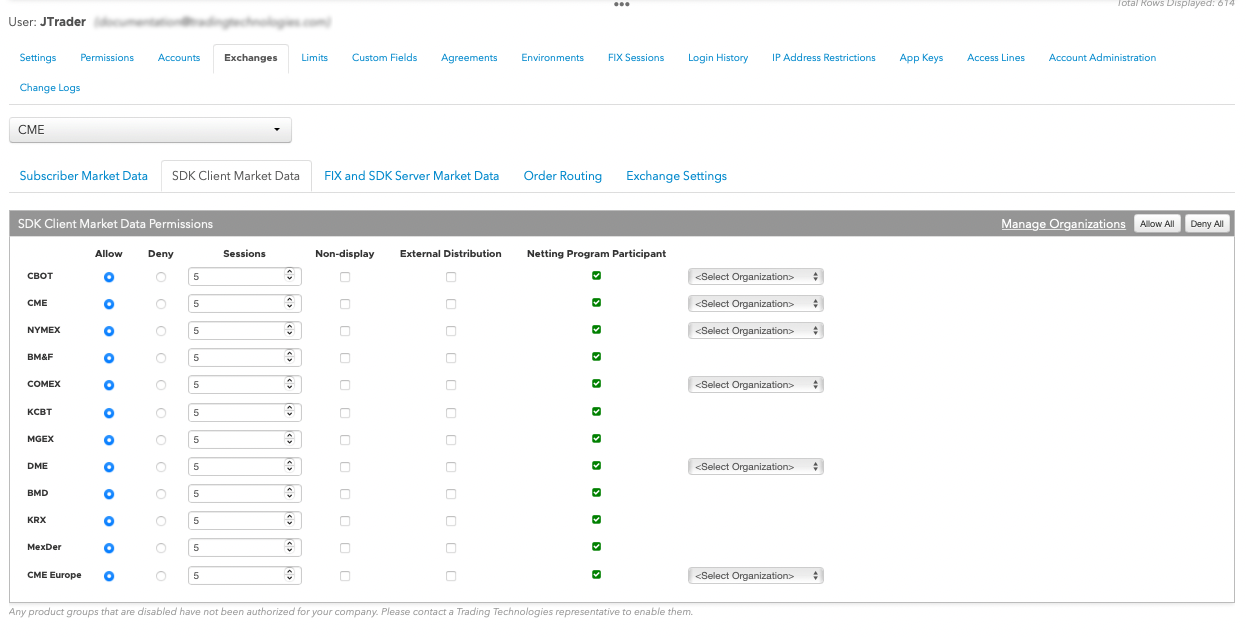The image size is (1246, 638).
Task: Select the Exchanges tab
Action: coord(251,58)
